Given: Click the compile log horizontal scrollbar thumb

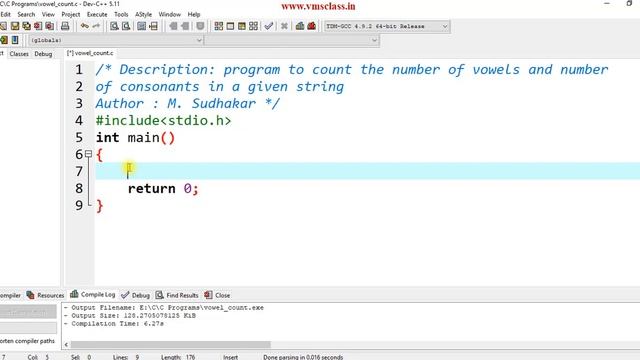Looking at the screenshot, I should coord(170,344).
